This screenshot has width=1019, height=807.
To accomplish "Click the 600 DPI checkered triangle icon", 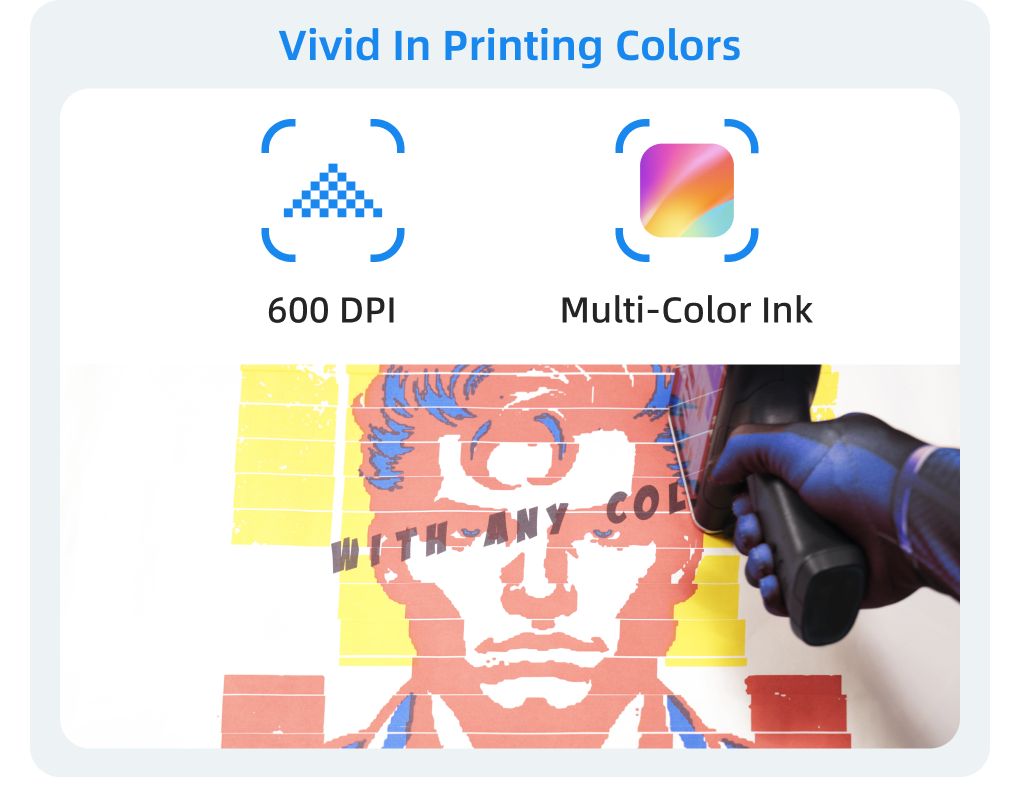I will coord(333,190).
